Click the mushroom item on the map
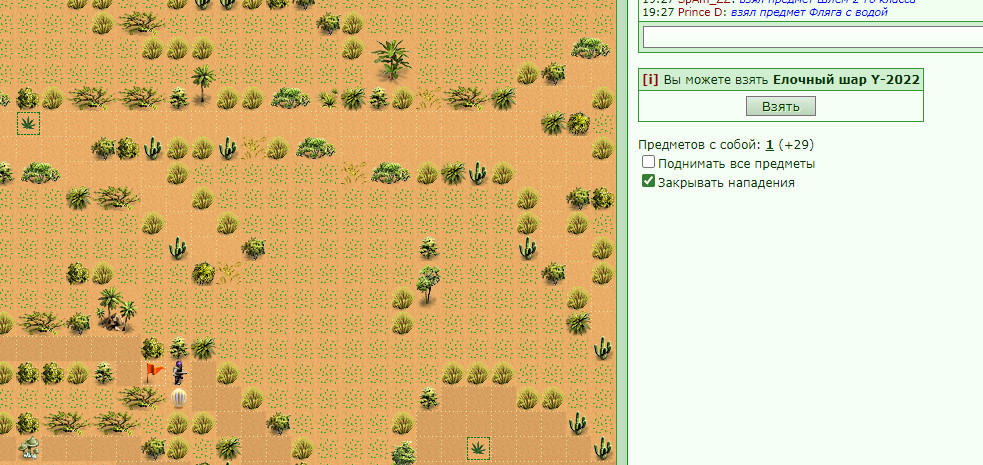Viewport: 983px width, 465px height. coord(28,447)
